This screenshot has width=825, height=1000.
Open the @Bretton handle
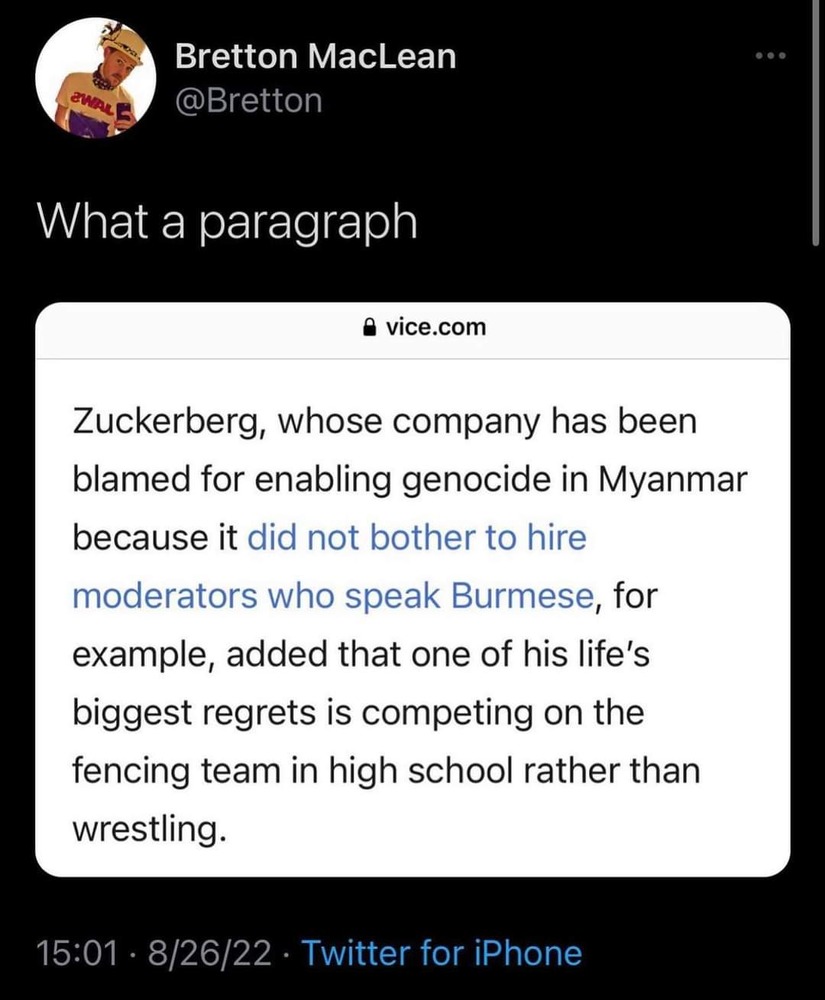[x=248, y=100]
